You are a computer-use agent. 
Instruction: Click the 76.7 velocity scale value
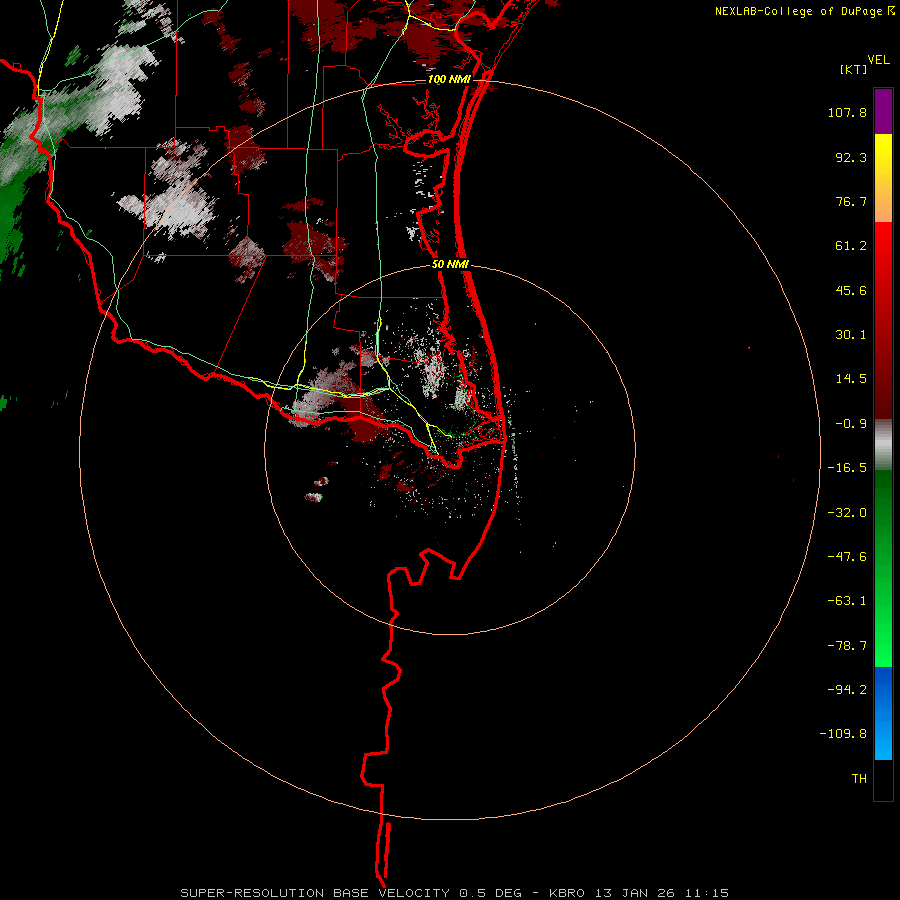click(851, 201)
